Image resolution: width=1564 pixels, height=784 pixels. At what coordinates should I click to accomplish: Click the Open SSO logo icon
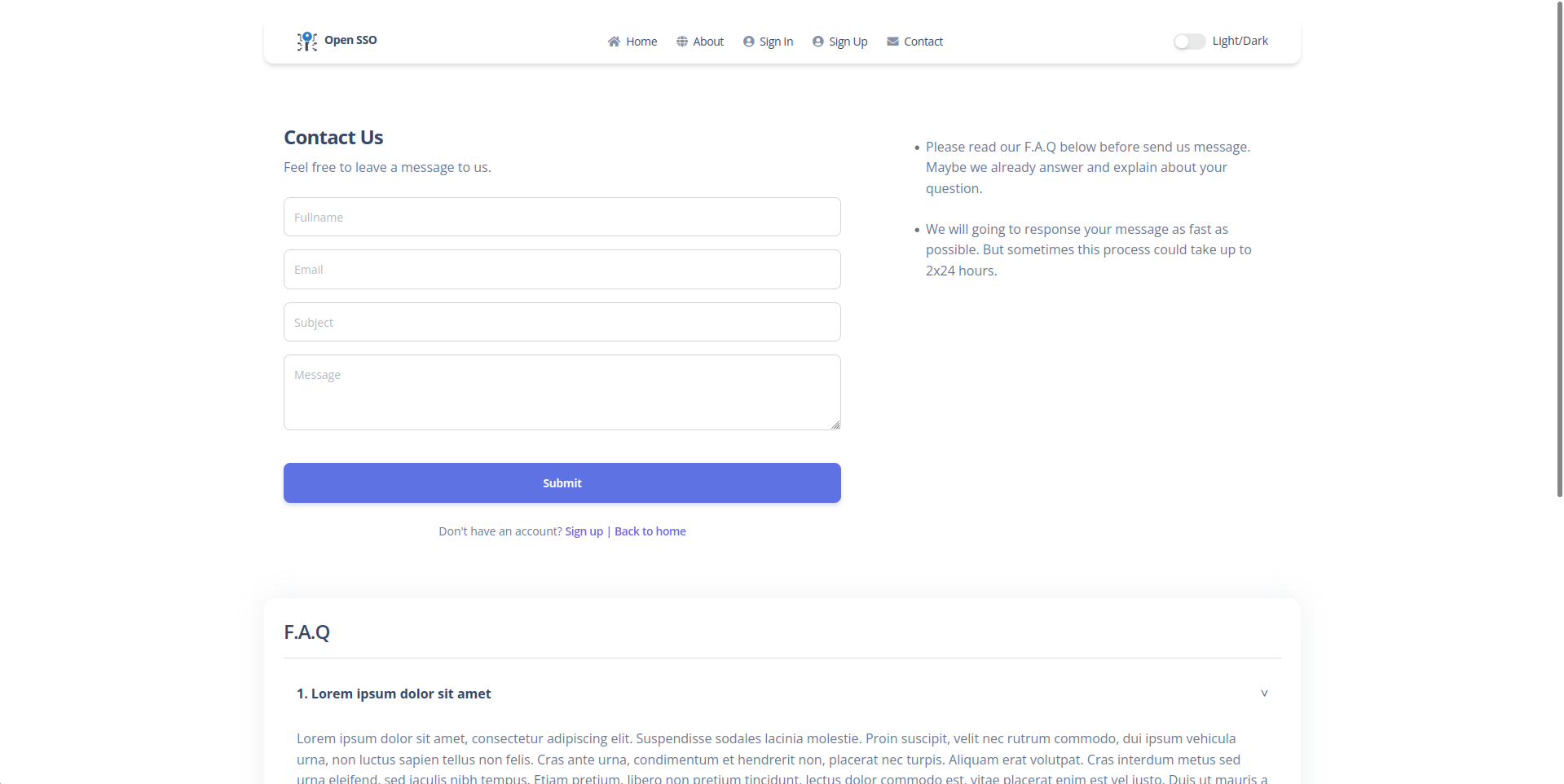coord(306,41)
